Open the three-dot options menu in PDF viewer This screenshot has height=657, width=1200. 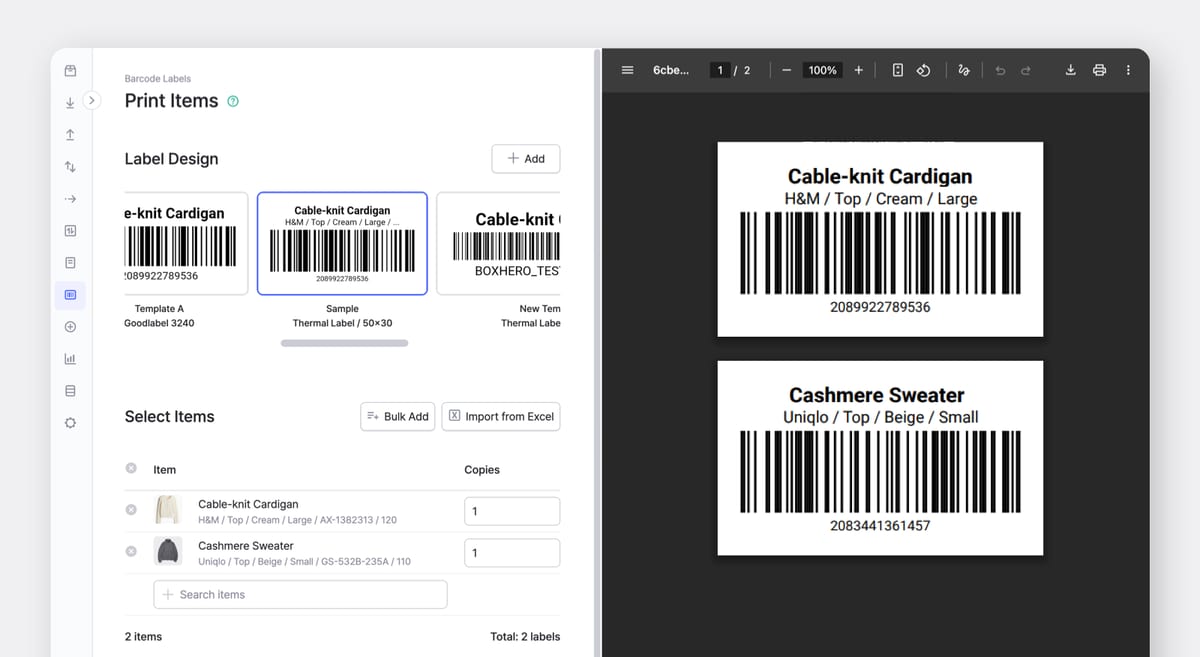click(1128, 70)
